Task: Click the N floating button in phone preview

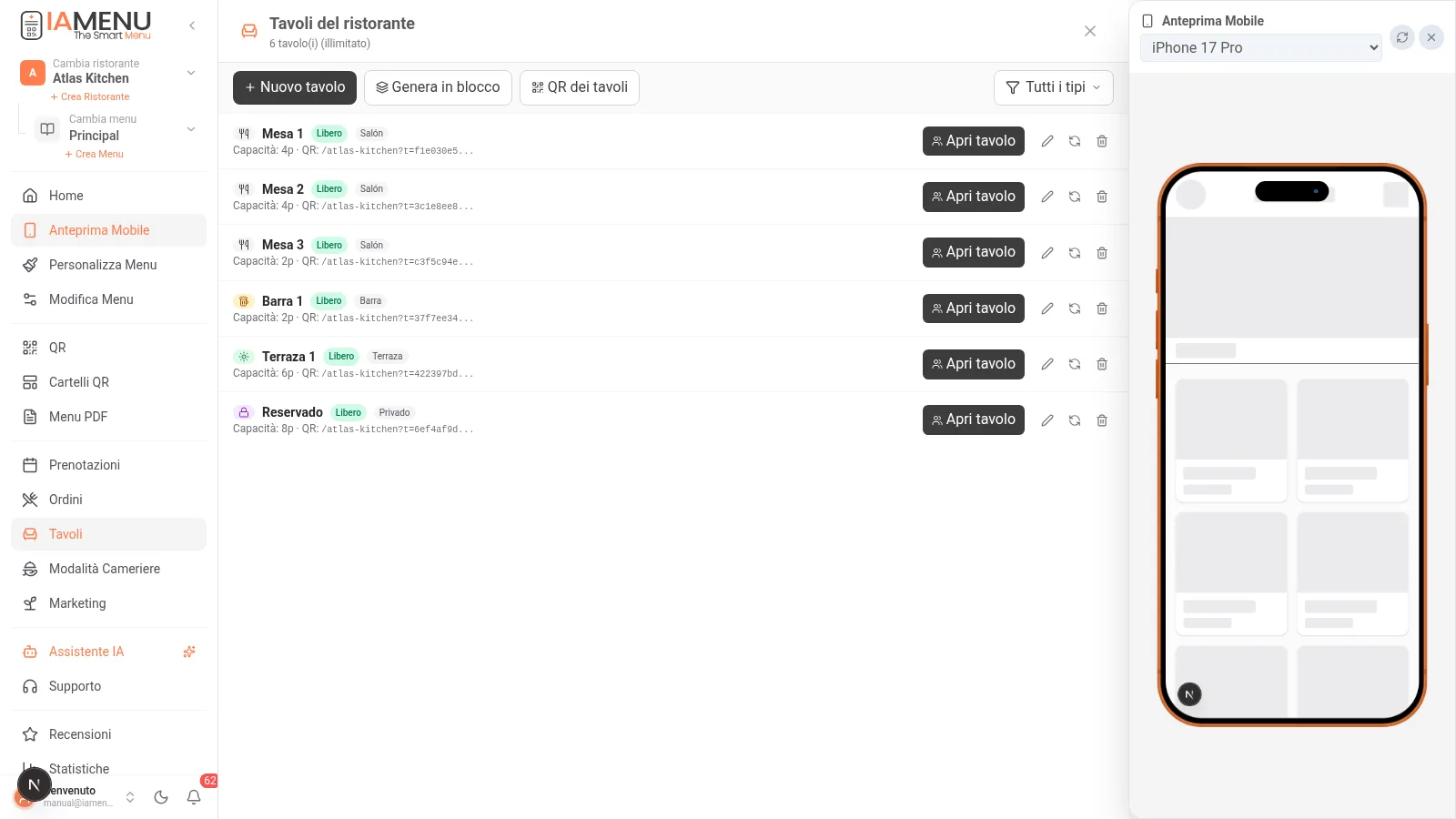Action: click(x=1189, y=694)
